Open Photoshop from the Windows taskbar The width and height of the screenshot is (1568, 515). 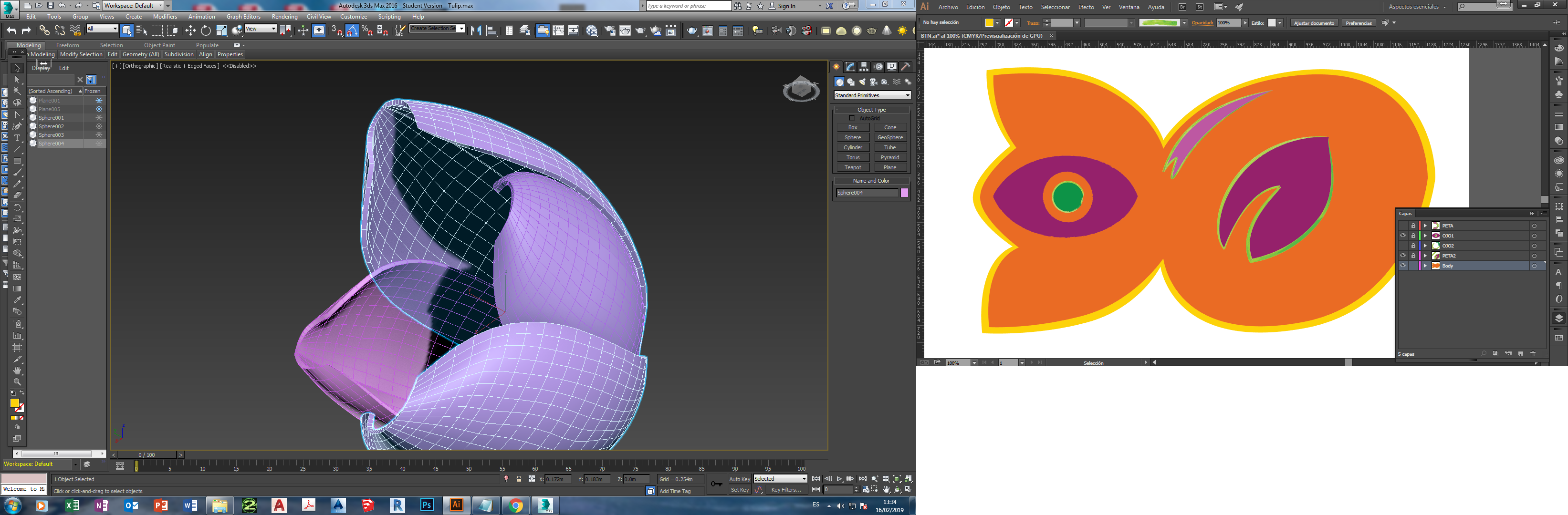(x=427, y=505)
